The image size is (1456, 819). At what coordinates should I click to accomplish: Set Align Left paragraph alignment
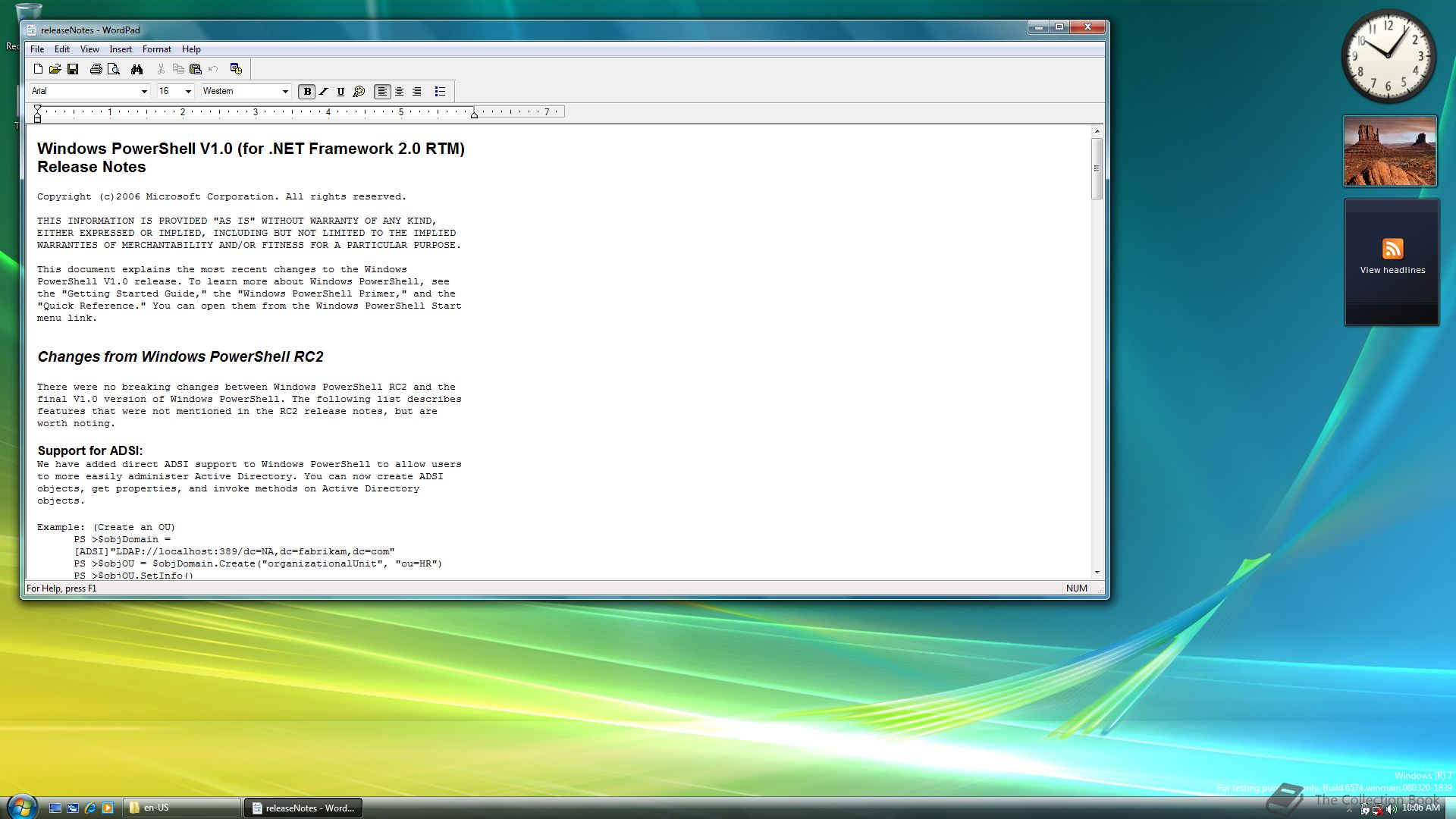coord(382,92)
